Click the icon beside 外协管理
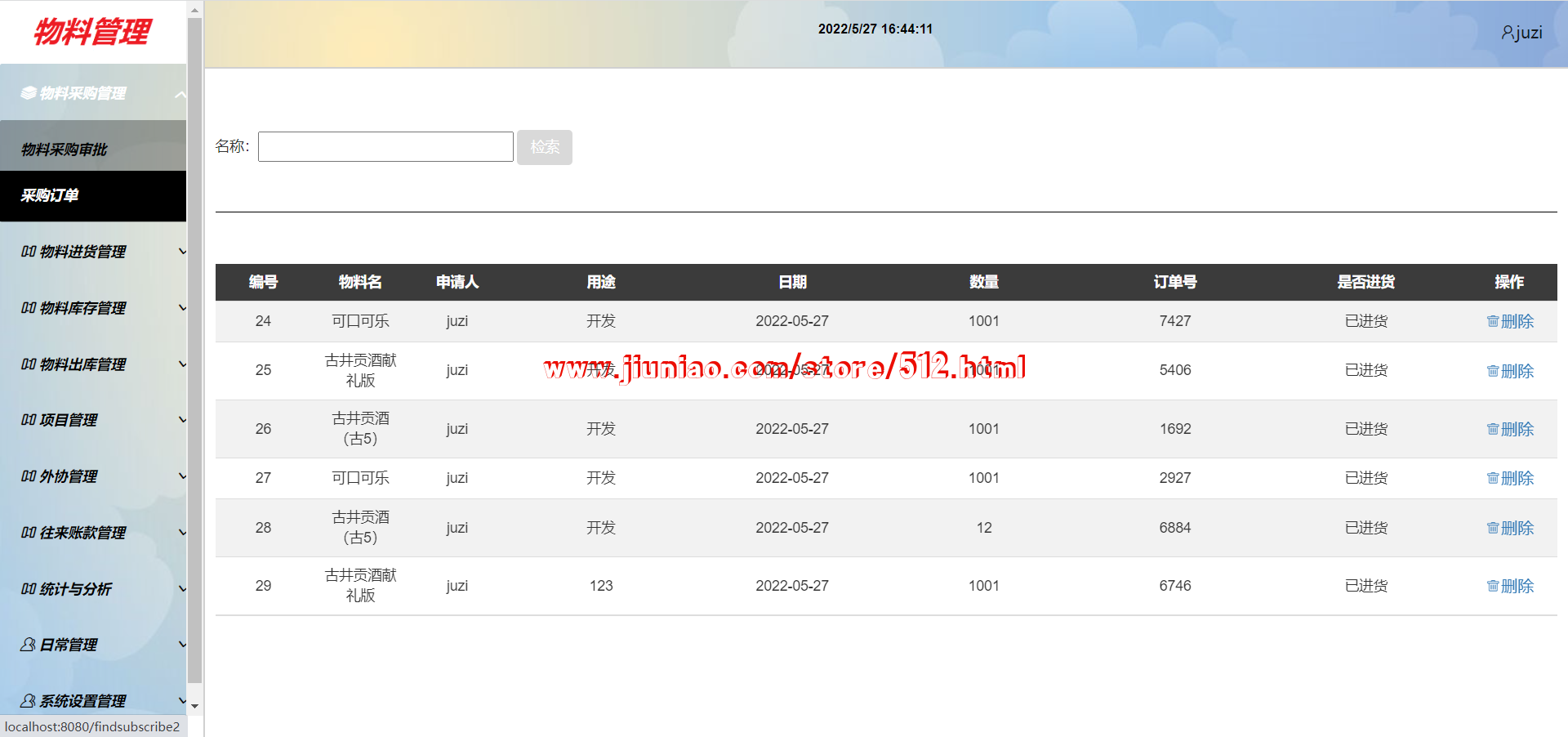The width and height of the screenshot is (1568, 737). click(x=29, y=476)
